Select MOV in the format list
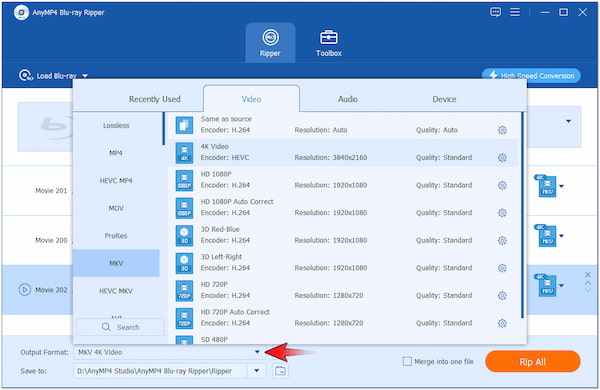 [116, 208]
